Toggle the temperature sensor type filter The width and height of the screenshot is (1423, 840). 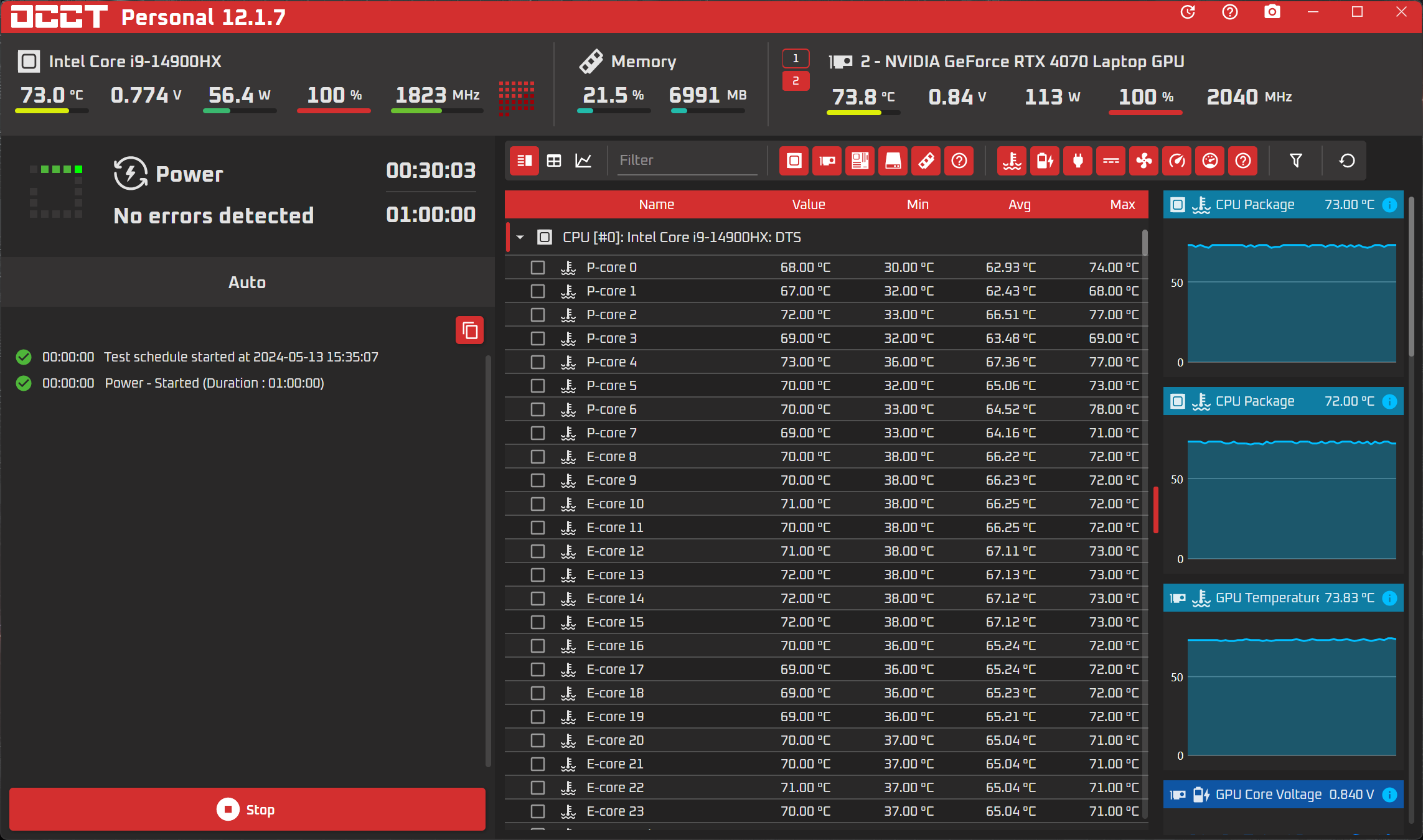pyautogui.click(x=1012, y=161)
